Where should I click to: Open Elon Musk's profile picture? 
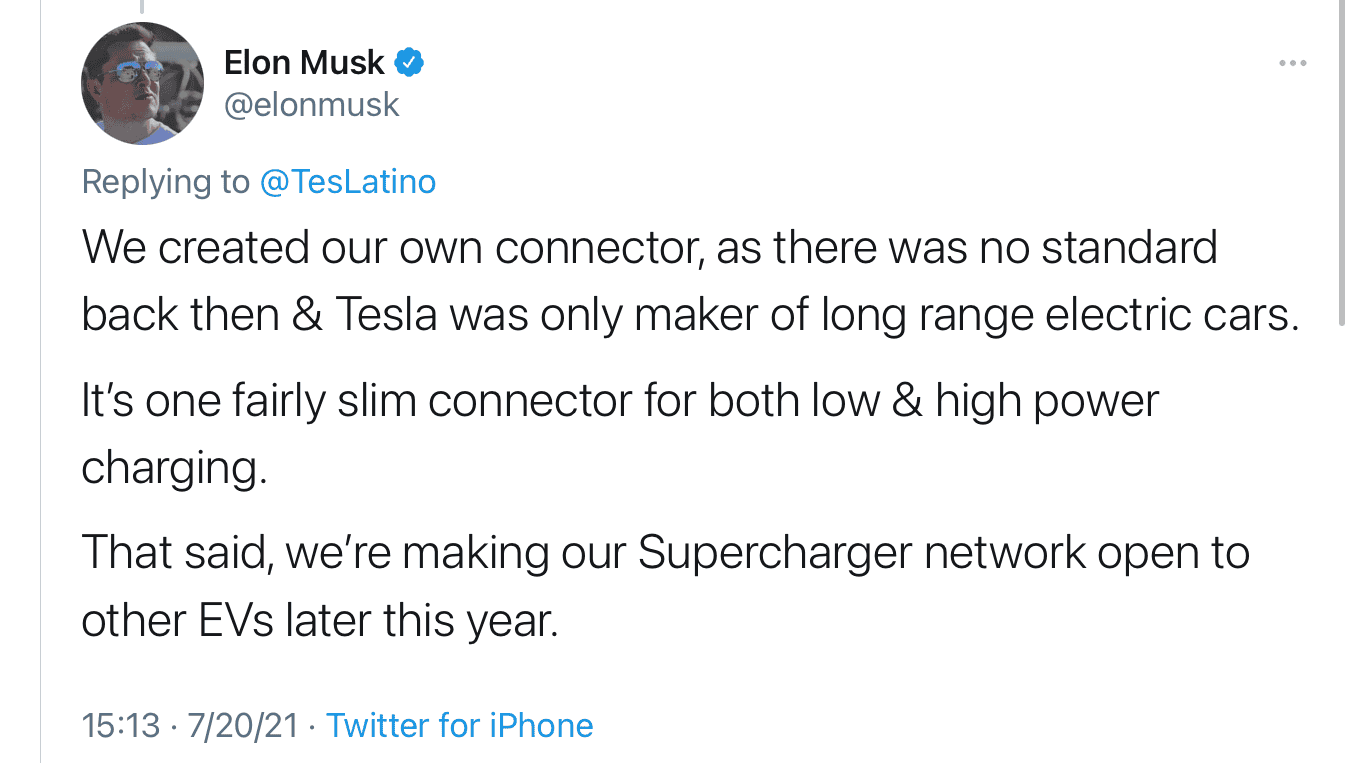(142, 83)
